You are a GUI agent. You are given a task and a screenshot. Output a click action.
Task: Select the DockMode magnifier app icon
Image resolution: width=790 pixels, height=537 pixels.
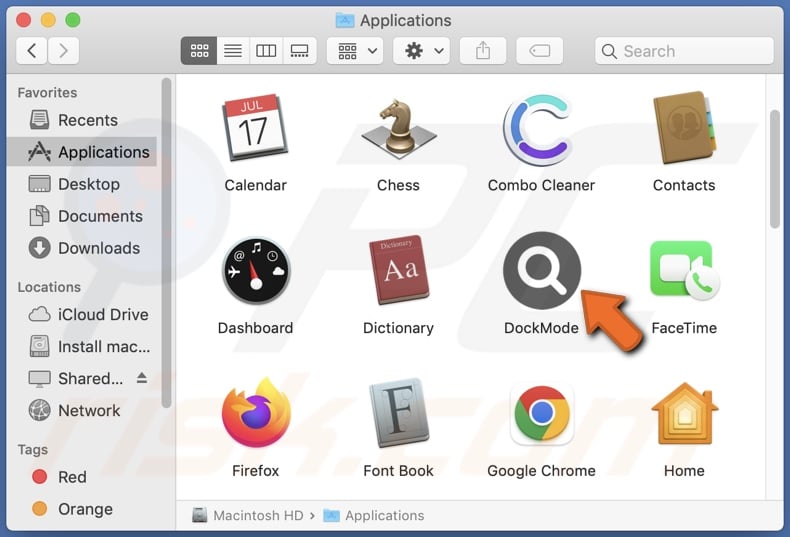click(542, 270)
